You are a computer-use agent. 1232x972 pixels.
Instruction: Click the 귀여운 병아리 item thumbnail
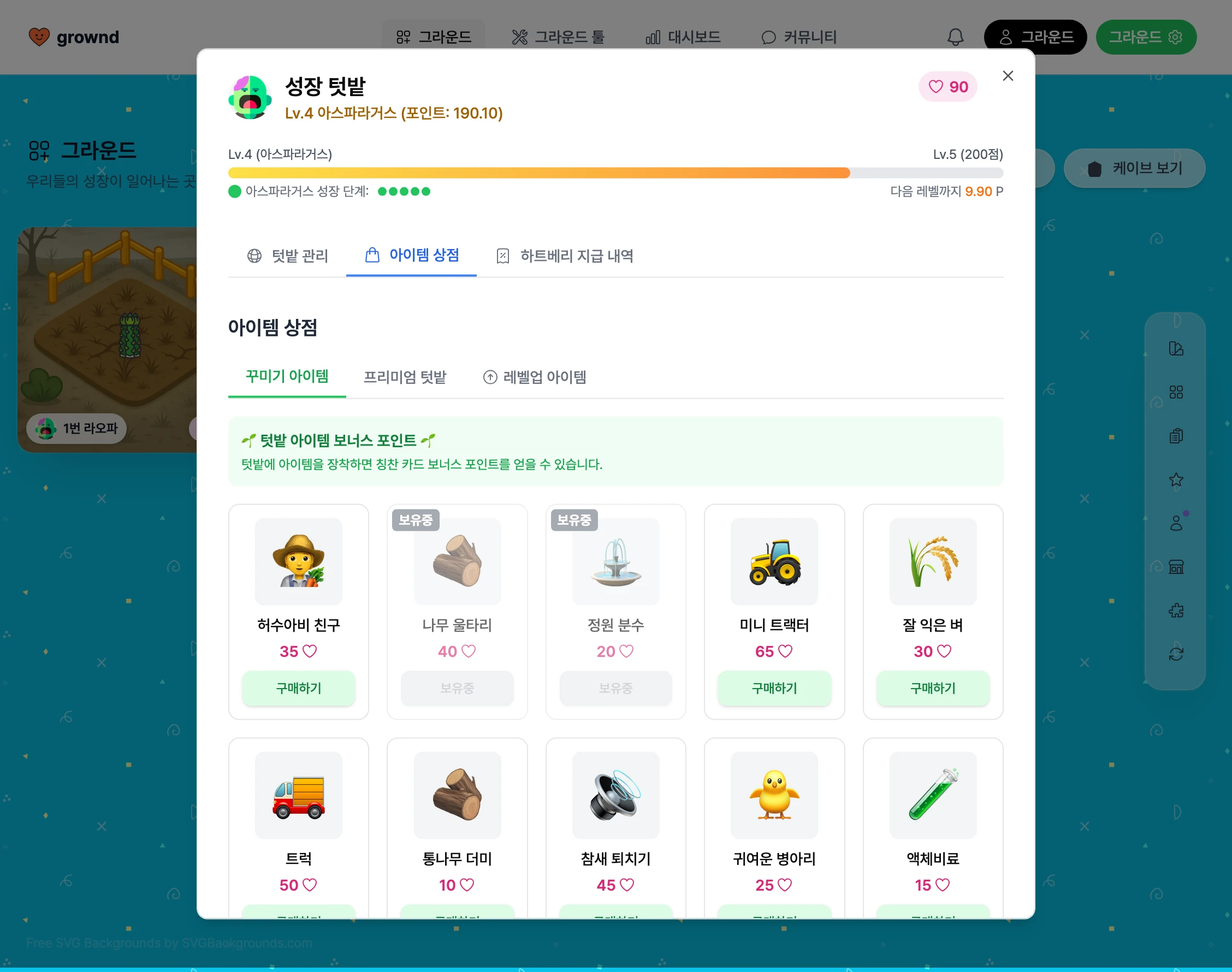coord(774,795)
